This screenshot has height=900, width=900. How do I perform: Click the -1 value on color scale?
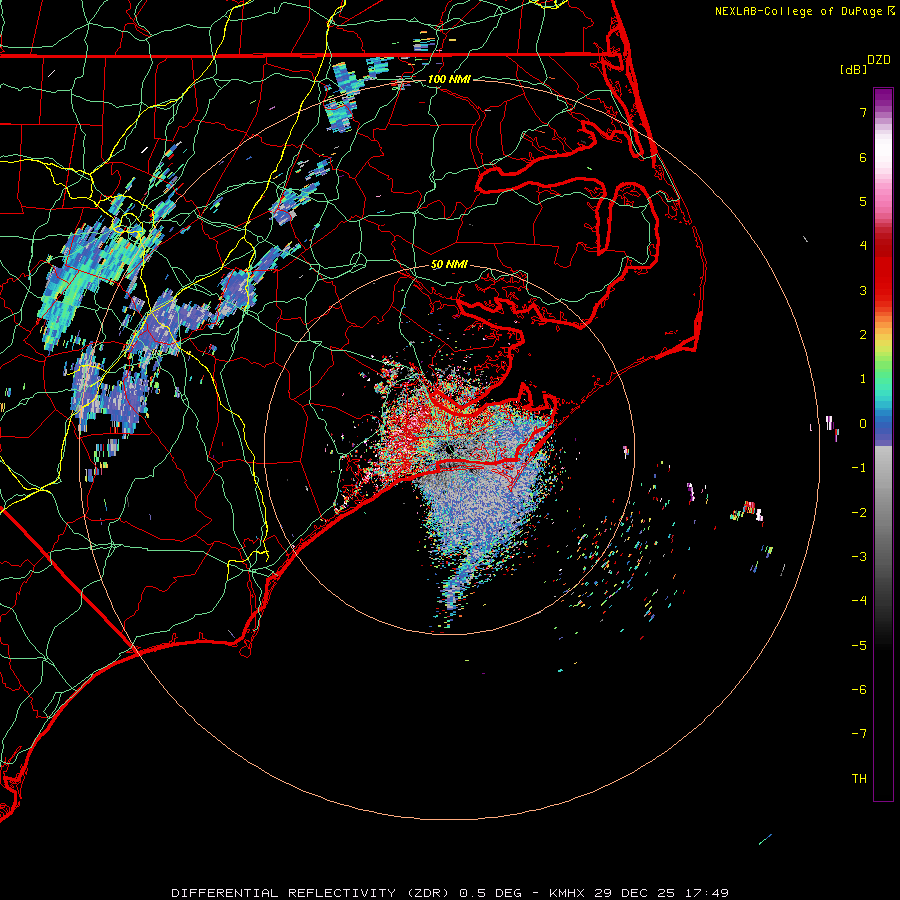pyautogui.click(x=859, y=468)
